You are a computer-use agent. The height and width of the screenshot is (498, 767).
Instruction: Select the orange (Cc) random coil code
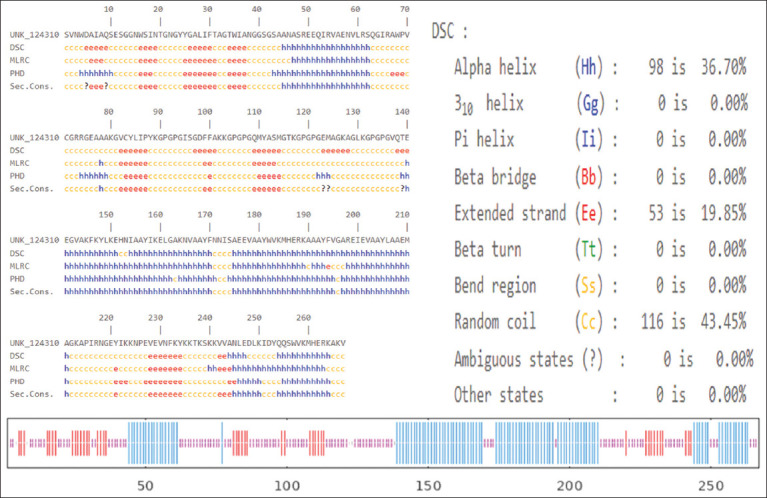point(591,322)
